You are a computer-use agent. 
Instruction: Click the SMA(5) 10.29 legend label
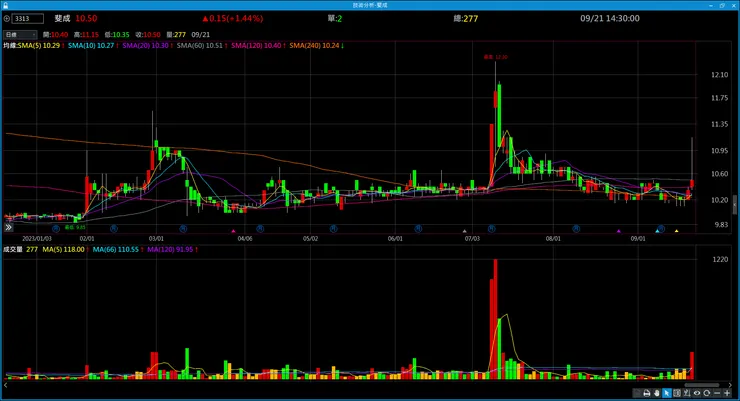(39, 46)
